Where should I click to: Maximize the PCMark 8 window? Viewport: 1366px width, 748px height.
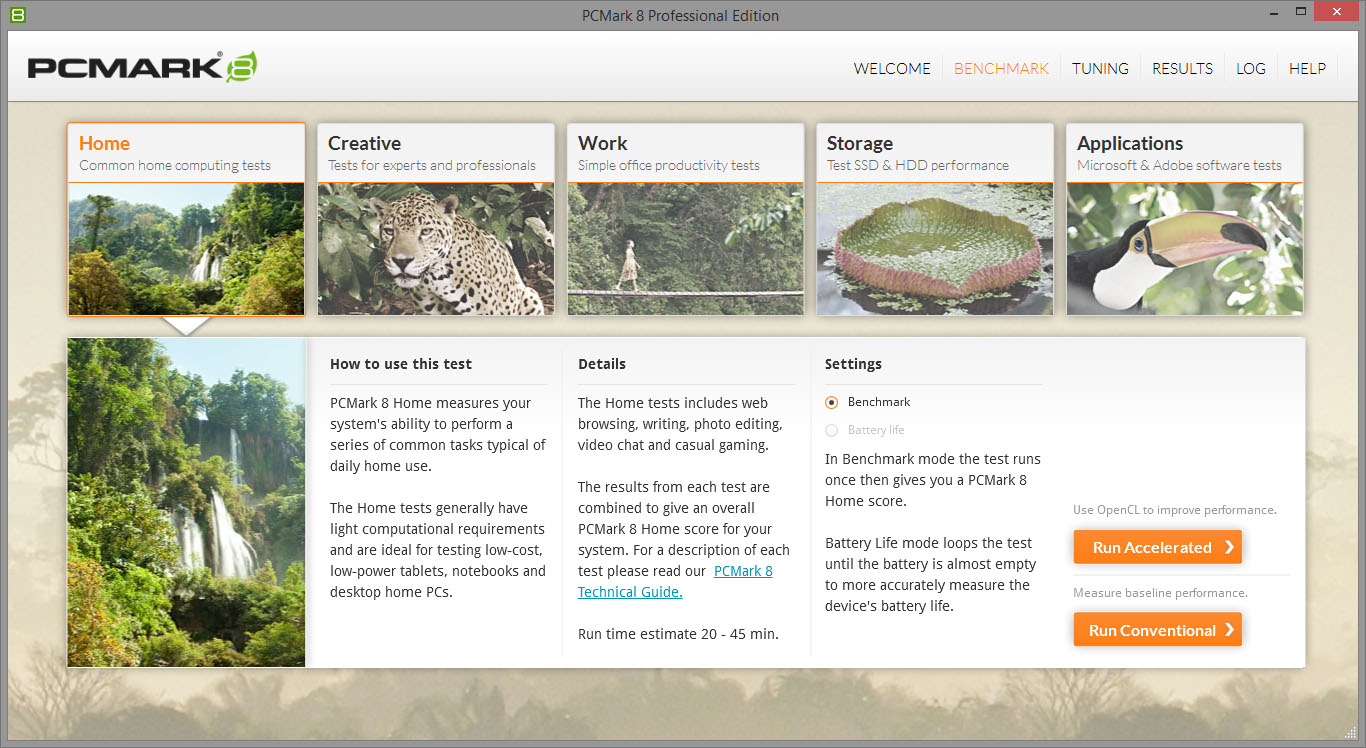[1301, 12]
